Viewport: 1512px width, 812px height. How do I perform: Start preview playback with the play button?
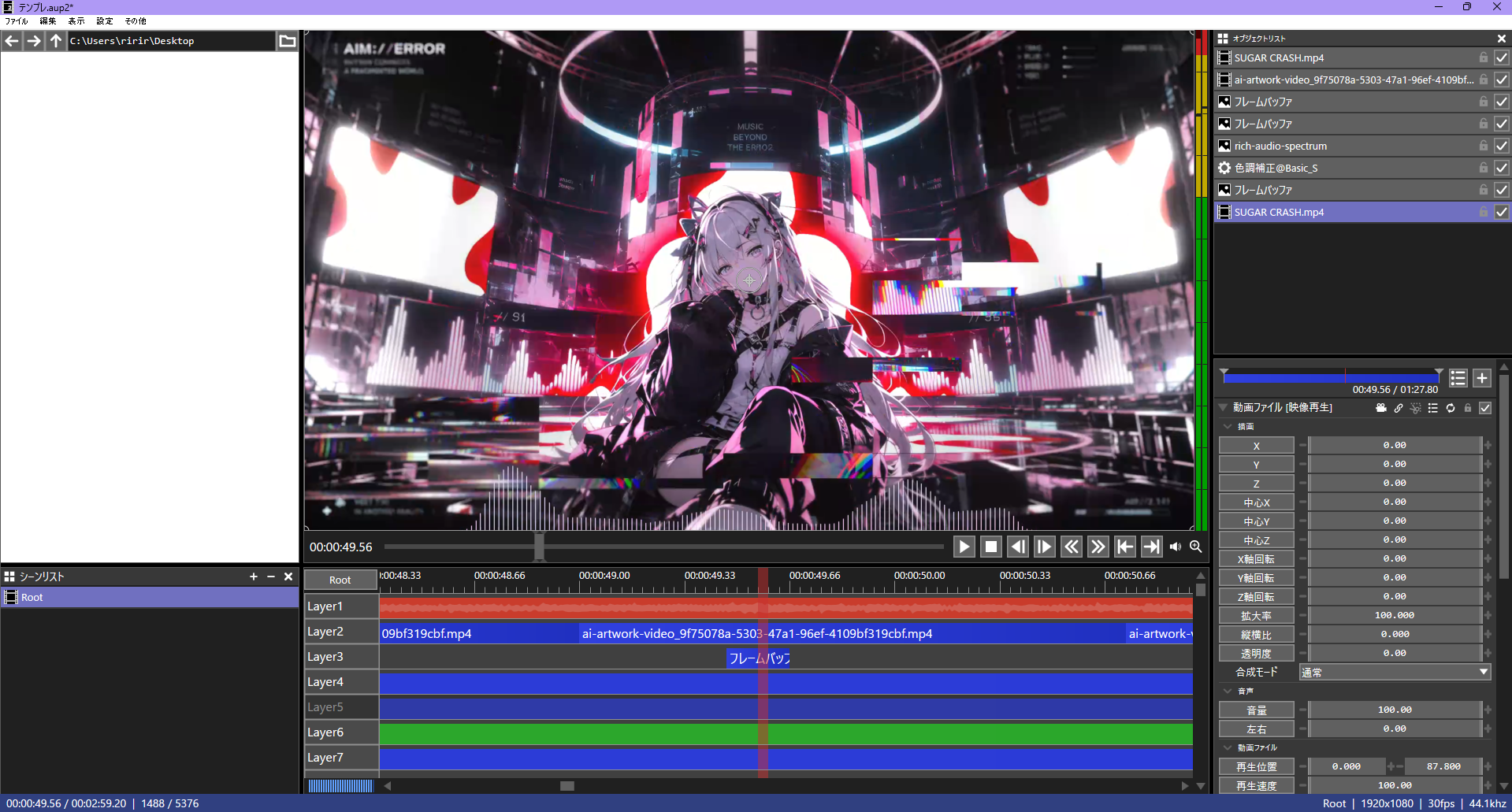click(964, 547)
